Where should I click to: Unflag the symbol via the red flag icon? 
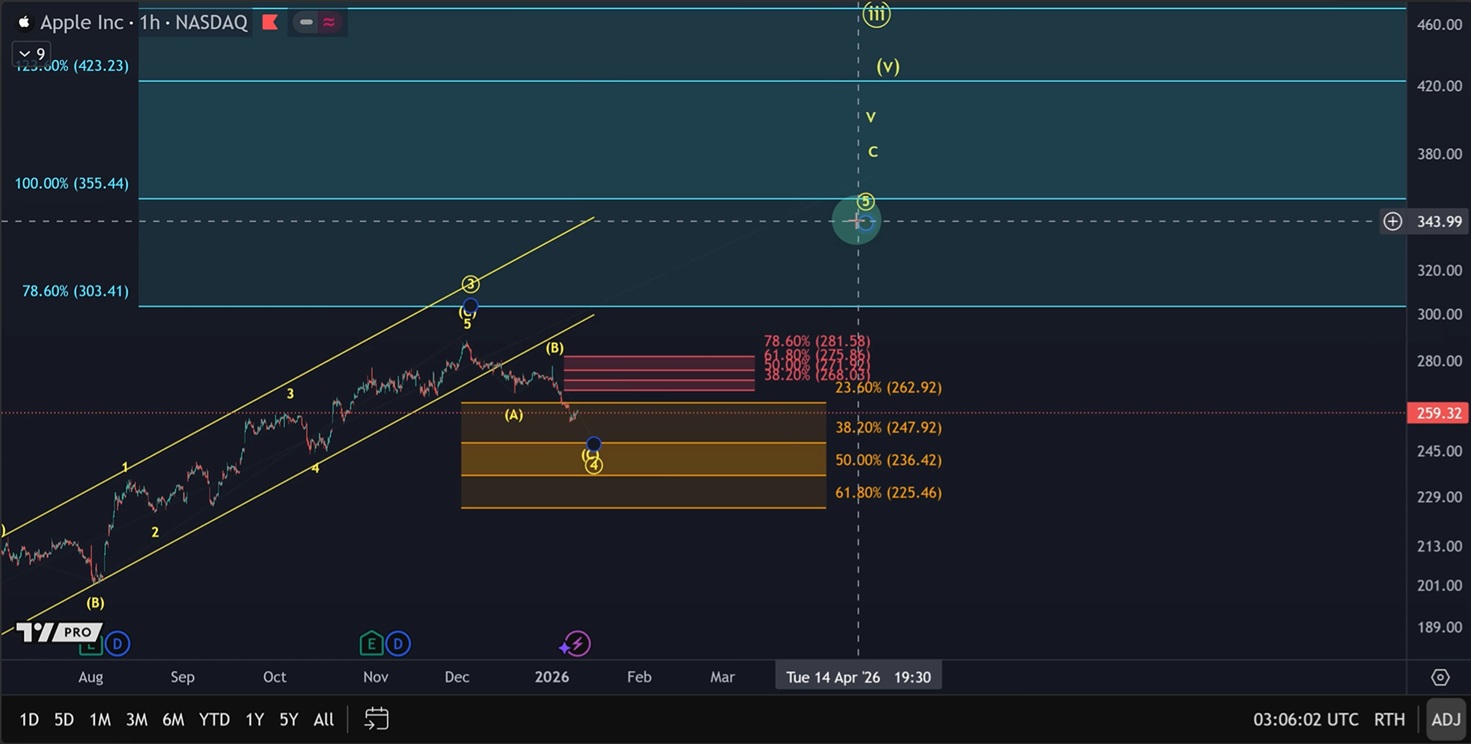point(269,22)
